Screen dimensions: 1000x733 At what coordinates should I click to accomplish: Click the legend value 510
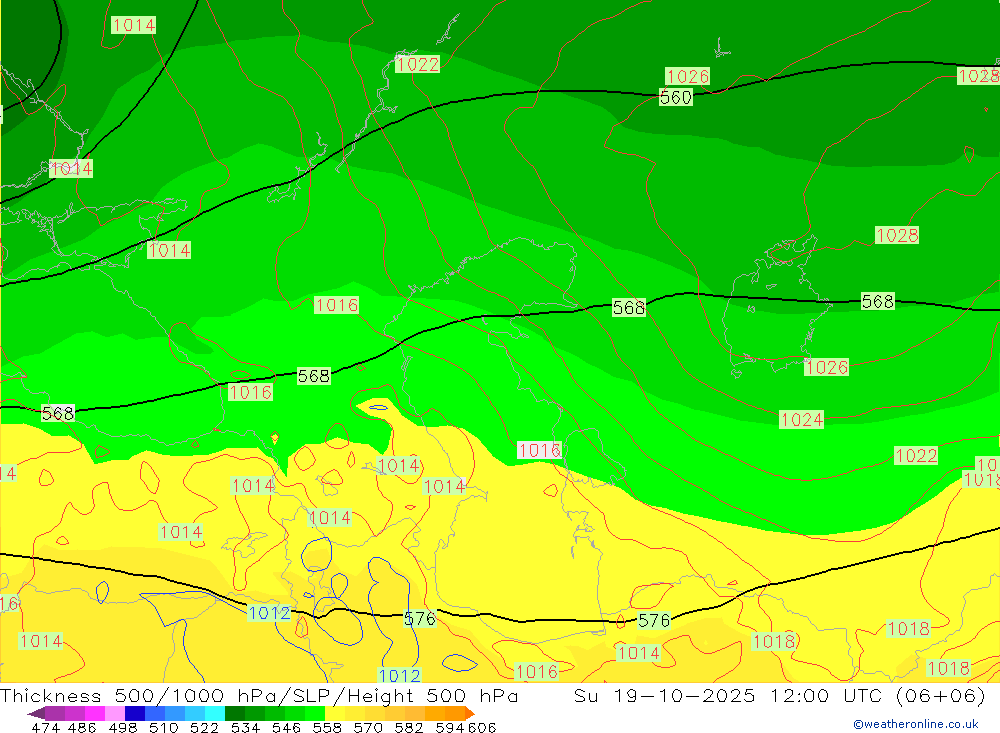click(163, 727)
